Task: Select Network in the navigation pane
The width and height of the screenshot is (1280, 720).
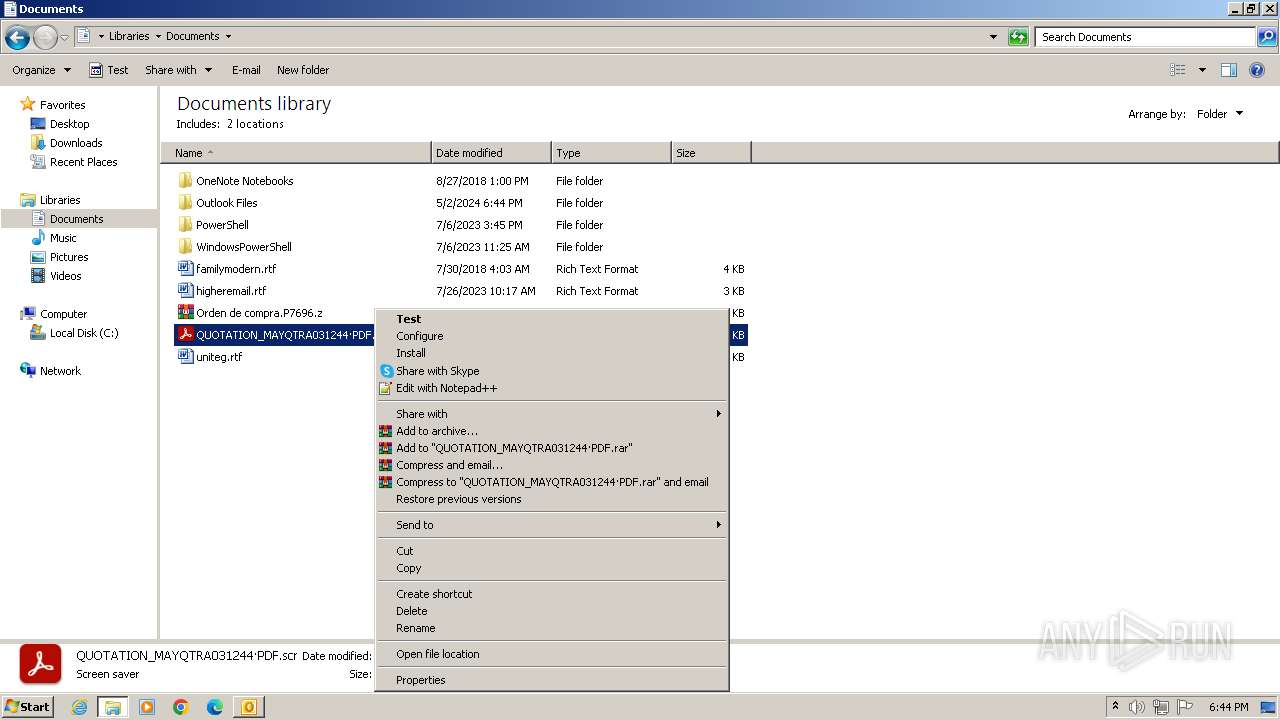Action: pyautogui.click(x=60, y=371)
